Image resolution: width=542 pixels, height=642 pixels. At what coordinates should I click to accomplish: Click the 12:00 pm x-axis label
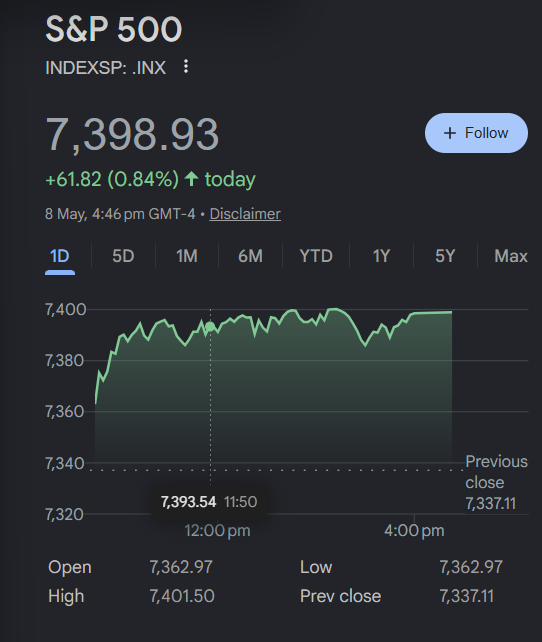(x=217, y=531)
